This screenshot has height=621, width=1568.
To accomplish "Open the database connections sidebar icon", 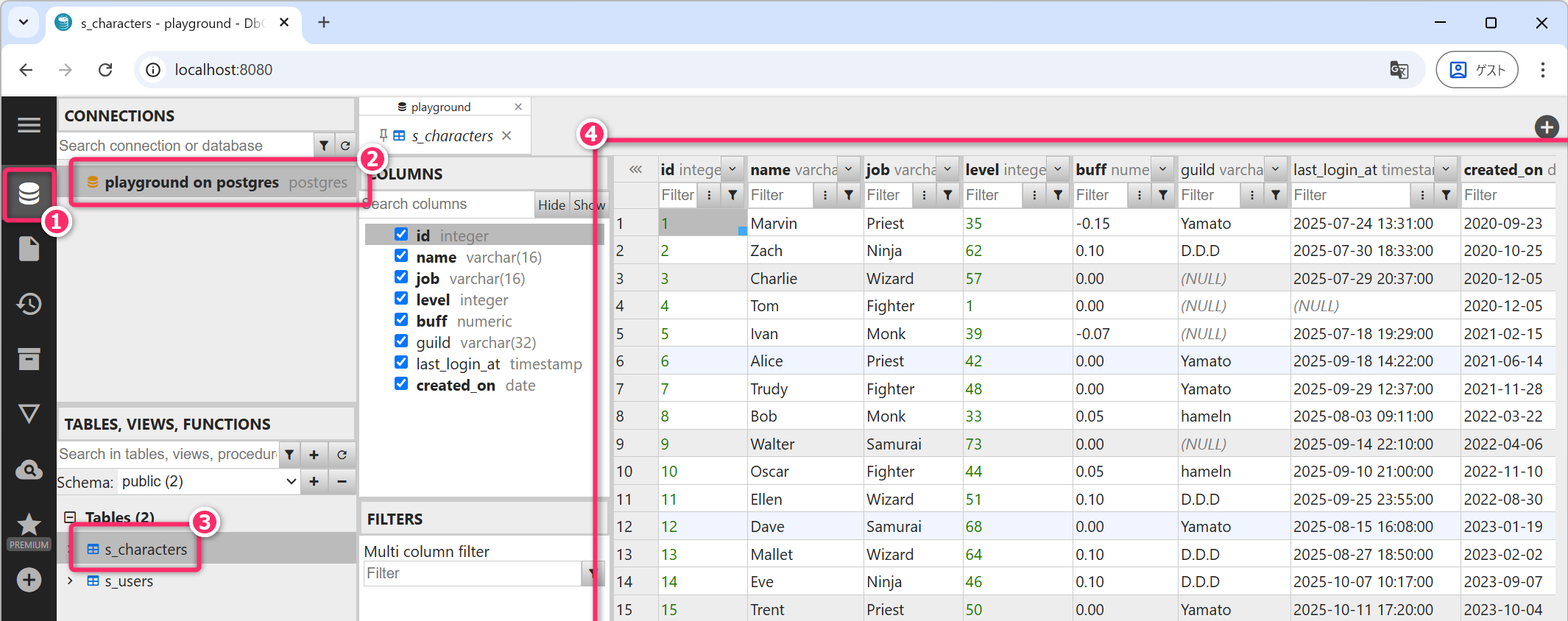I will (29, 194).
